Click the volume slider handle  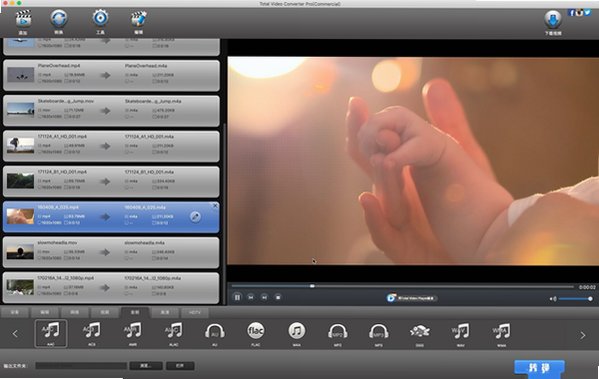tap(590, 299)
